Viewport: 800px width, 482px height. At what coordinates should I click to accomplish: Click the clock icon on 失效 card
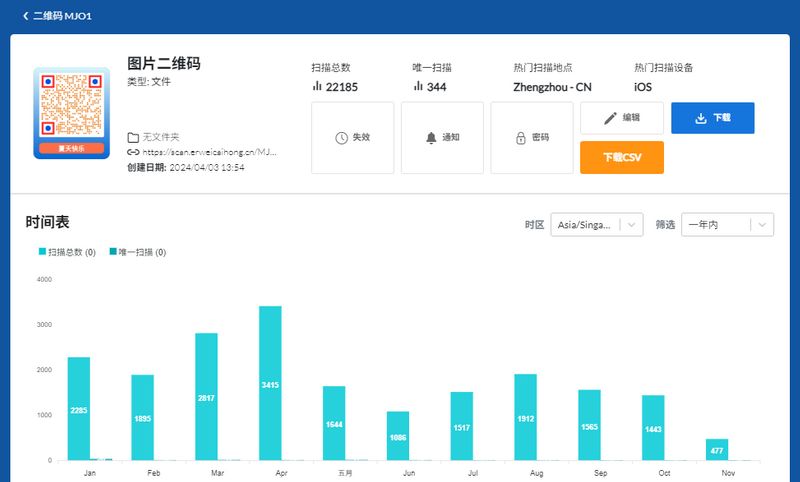(x=341, y=138)
